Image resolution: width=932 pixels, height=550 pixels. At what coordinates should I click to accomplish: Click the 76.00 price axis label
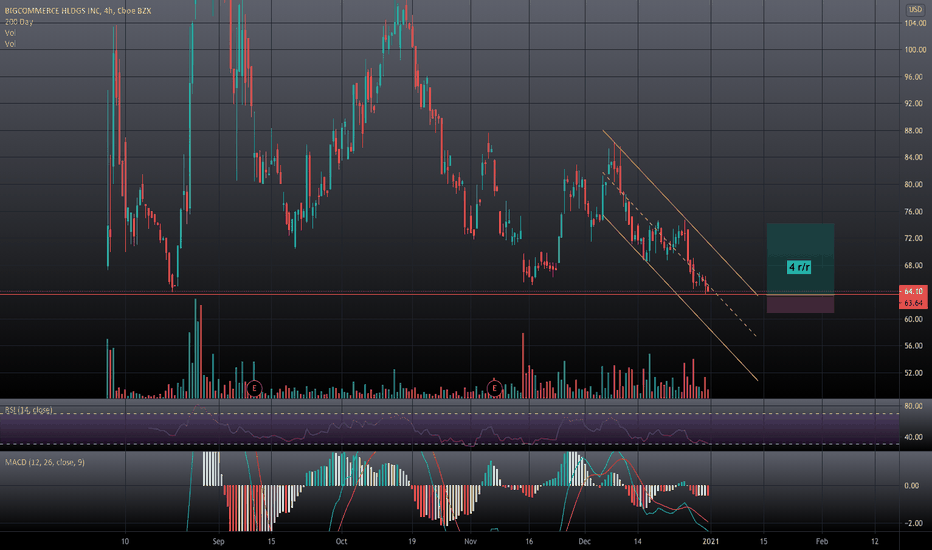coord(914,212)
